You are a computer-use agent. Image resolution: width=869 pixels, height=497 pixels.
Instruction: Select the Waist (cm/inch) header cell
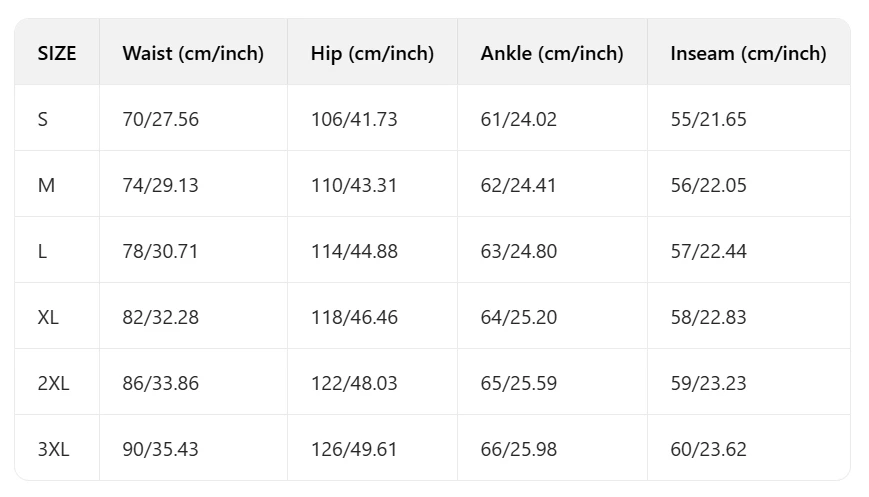tap(193, 54)
